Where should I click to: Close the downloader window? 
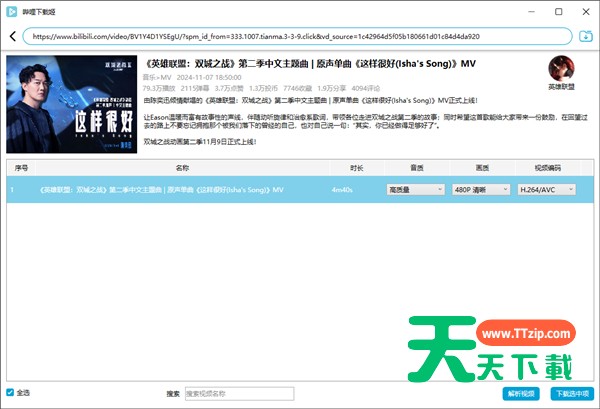click(x=586, y=12)
